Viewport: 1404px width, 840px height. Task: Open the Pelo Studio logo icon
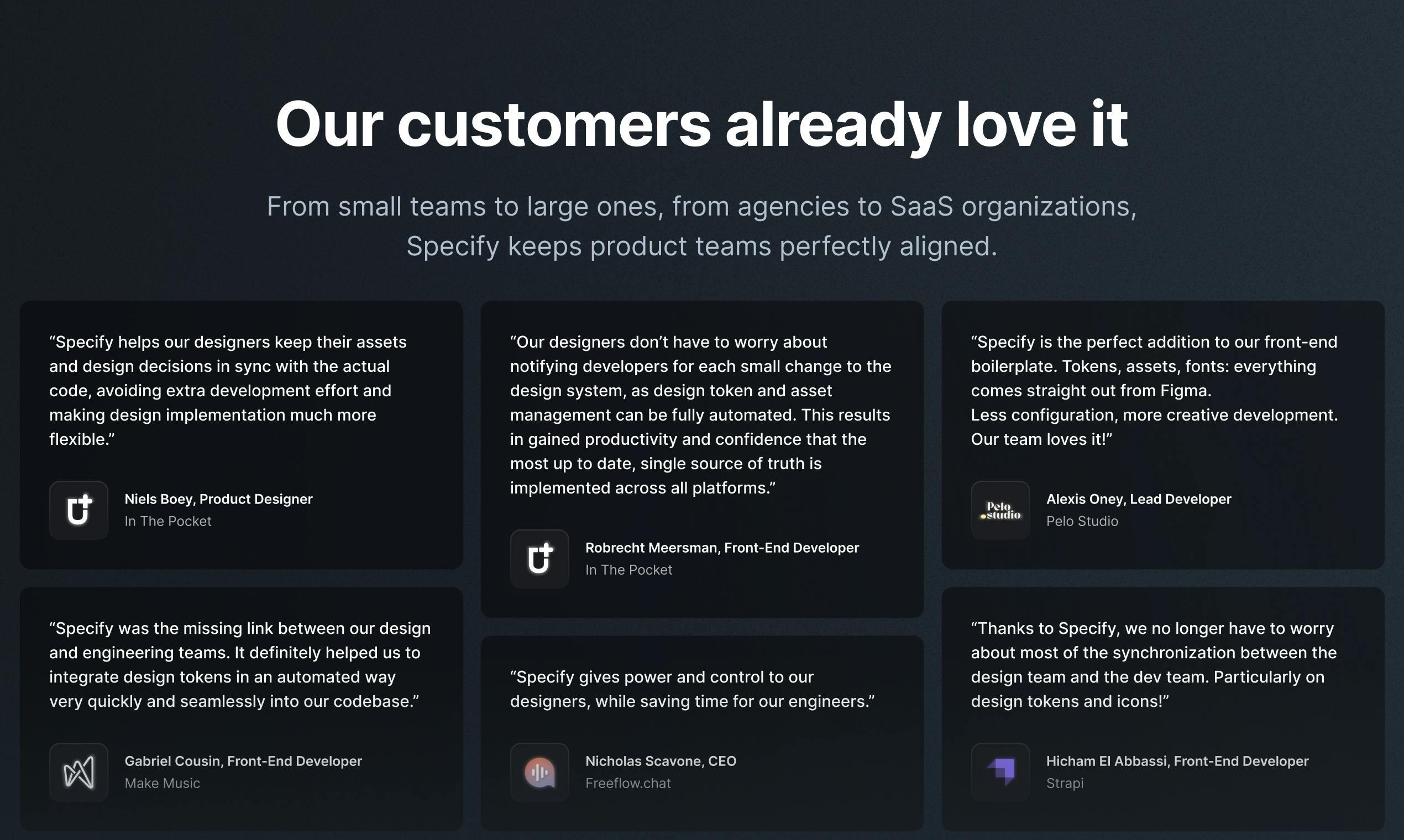1000,510
